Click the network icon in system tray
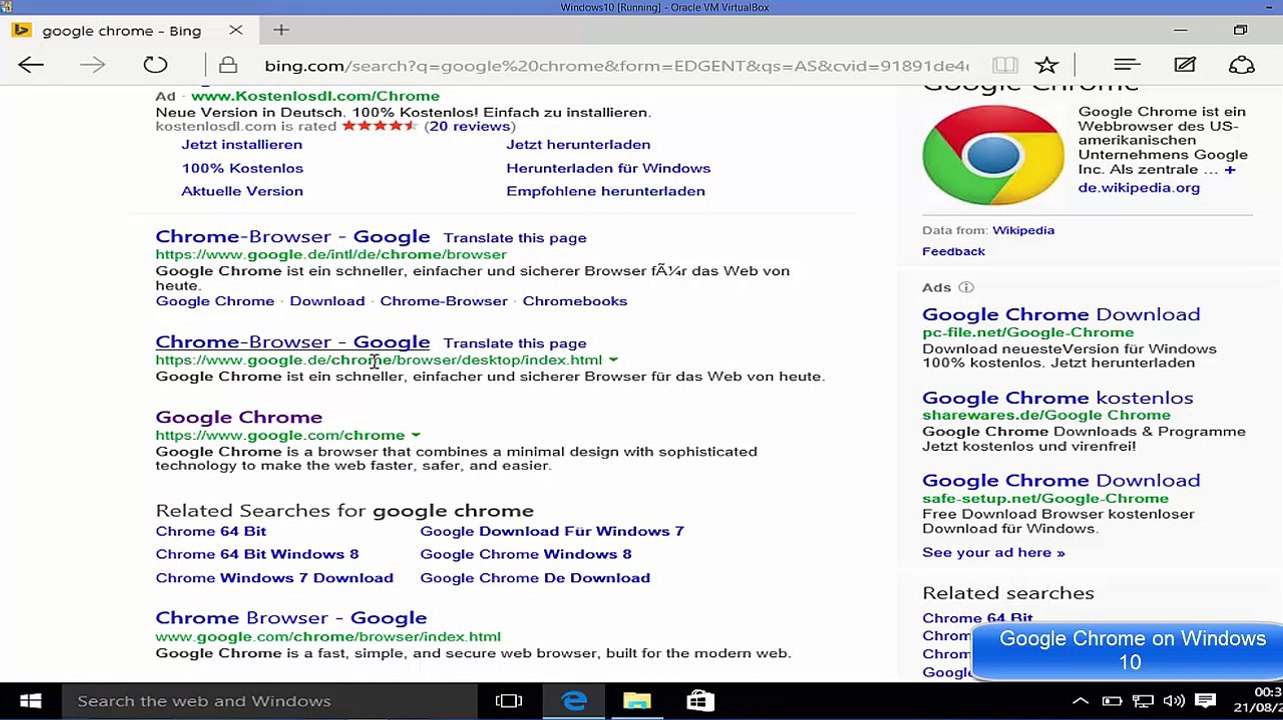The width and height of the screenshot is (1283, 720). (x=1143, y=701)
